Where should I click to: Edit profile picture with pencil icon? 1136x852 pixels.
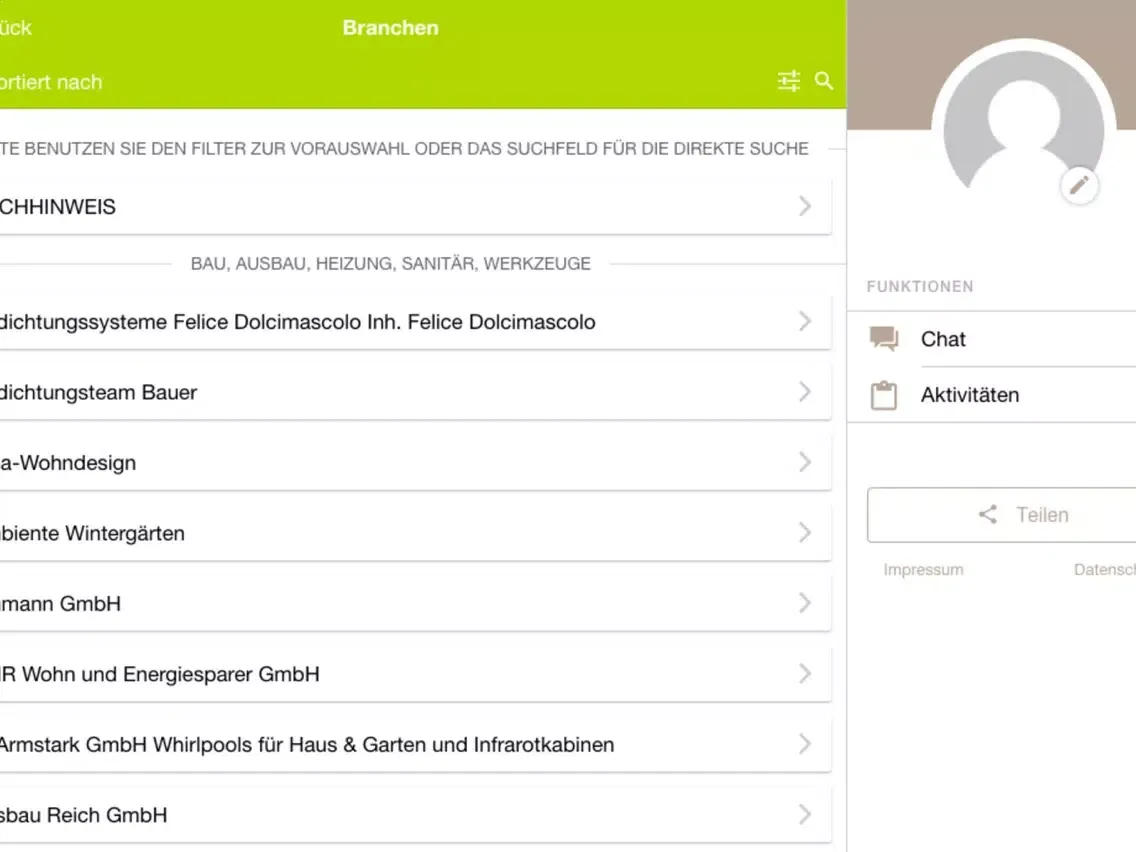[x=1079, y=185]
